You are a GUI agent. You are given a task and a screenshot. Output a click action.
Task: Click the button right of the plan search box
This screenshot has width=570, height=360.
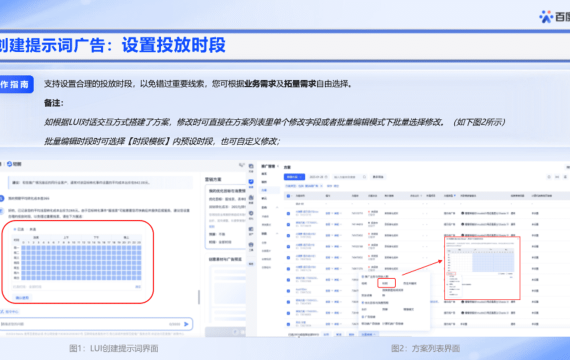click(378, 177)
